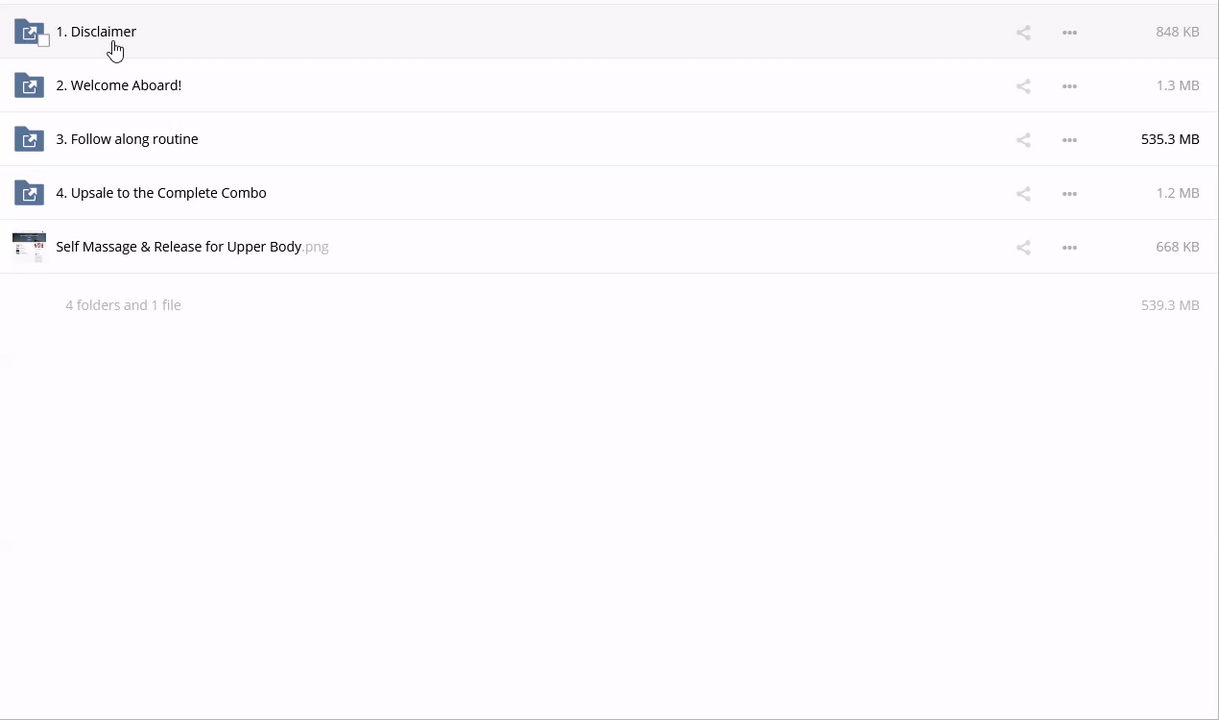Click share icon for 1. Disclaimer folder
The height and width of the screenshot is (720, 1219).
1023,32
